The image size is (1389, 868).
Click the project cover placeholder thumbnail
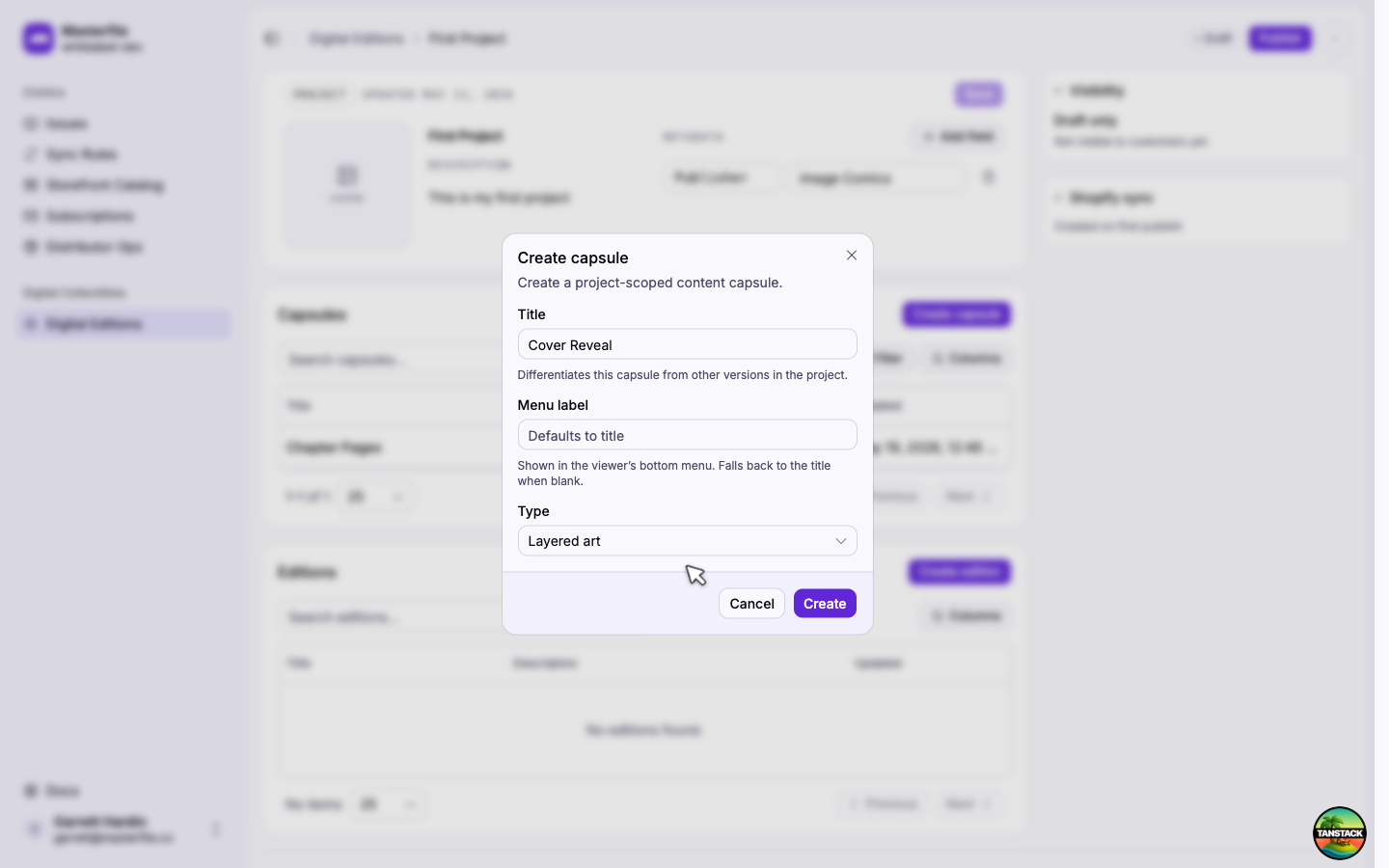[346, 183]
